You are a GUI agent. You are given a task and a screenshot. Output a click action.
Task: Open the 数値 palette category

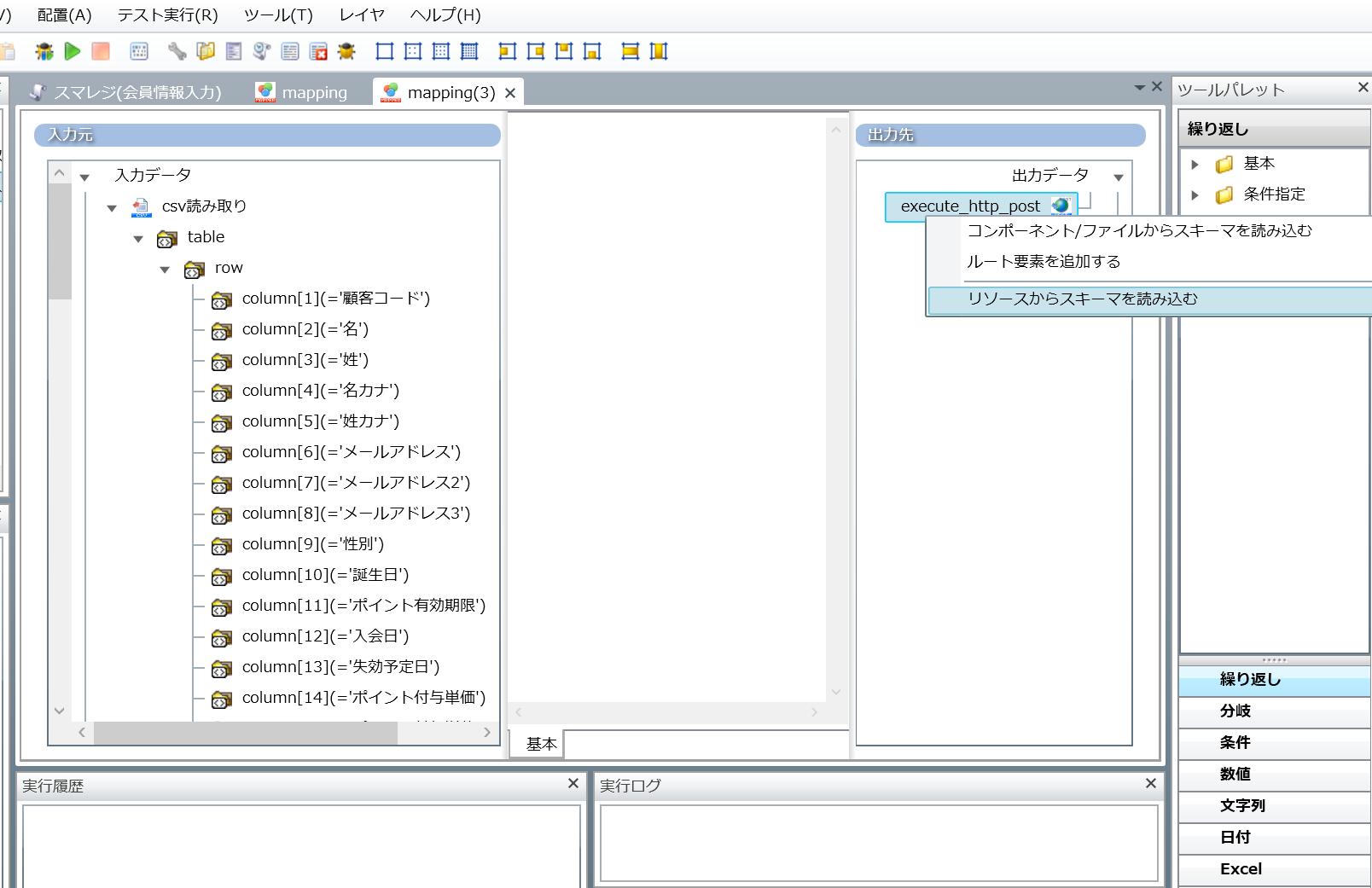[x=1274, y=775]
